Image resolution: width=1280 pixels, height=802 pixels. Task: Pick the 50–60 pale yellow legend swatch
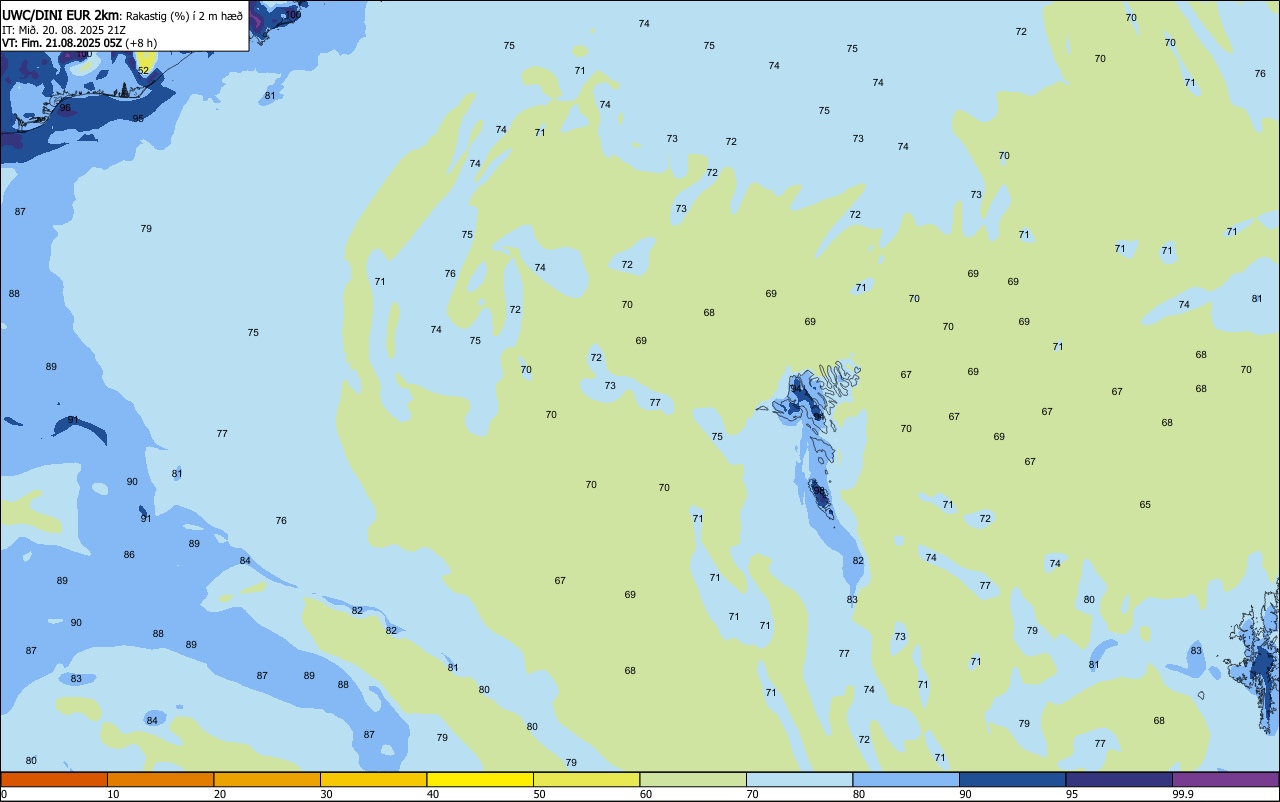[x=586, y=779]
